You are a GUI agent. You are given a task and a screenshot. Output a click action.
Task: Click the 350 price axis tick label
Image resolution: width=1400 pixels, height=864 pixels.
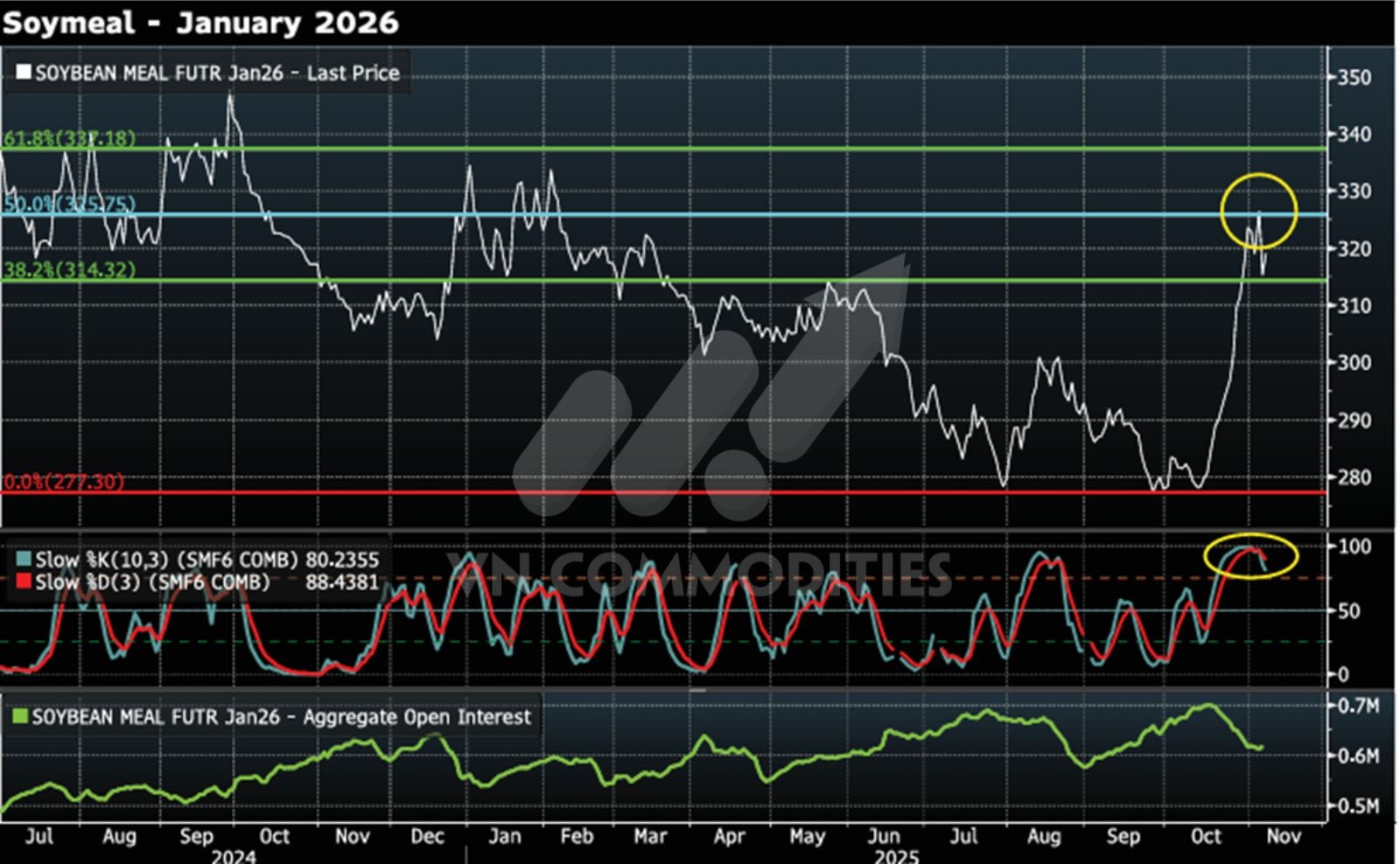pos(1354,77)
